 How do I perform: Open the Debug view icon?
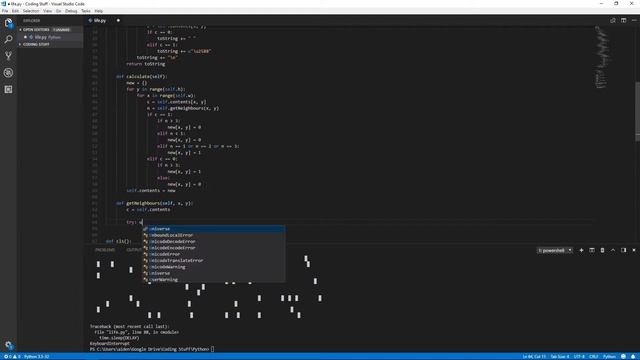[8, 73]
